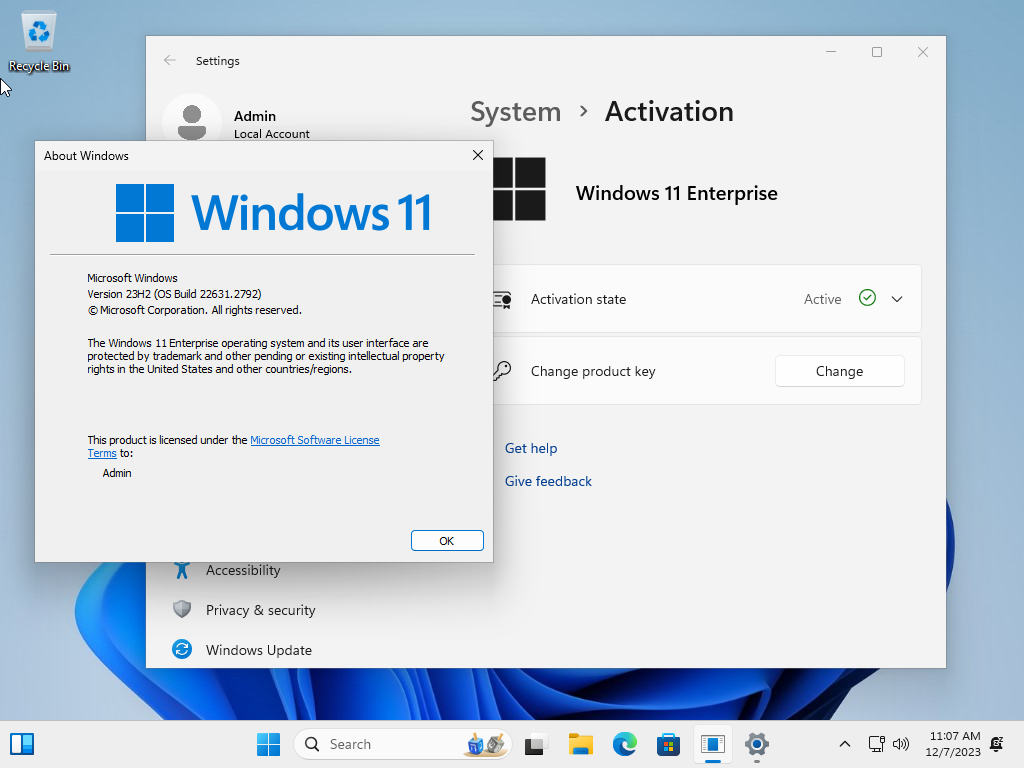Launch Microsoft Edge from the taskbar

click(x=625, y=744)
